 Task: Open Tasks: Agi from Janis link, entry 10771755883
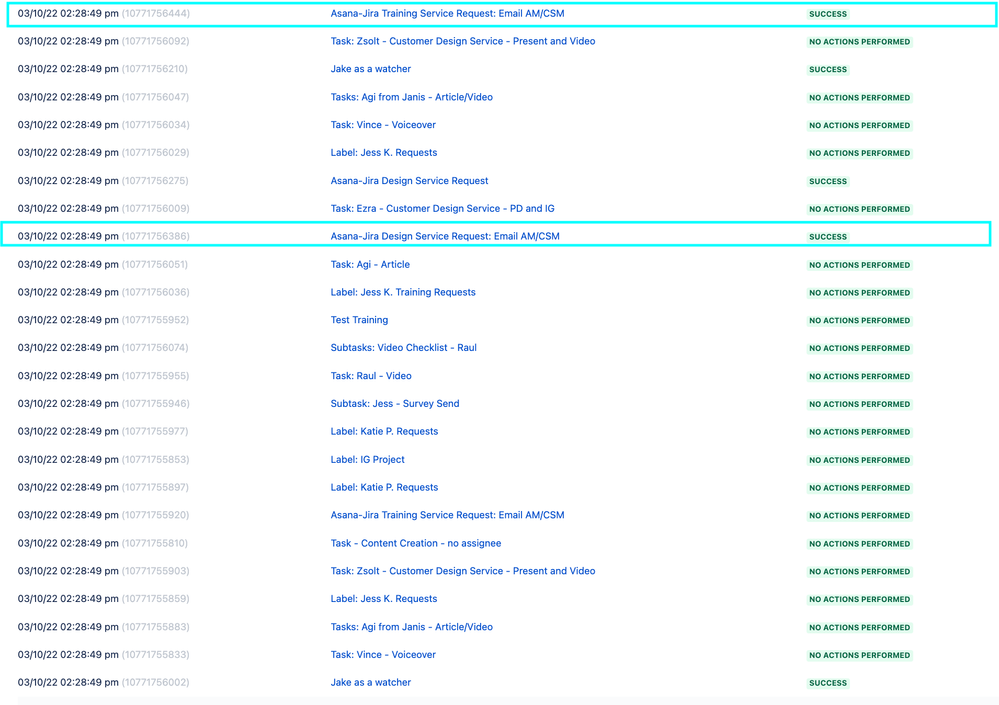(412, 627)
